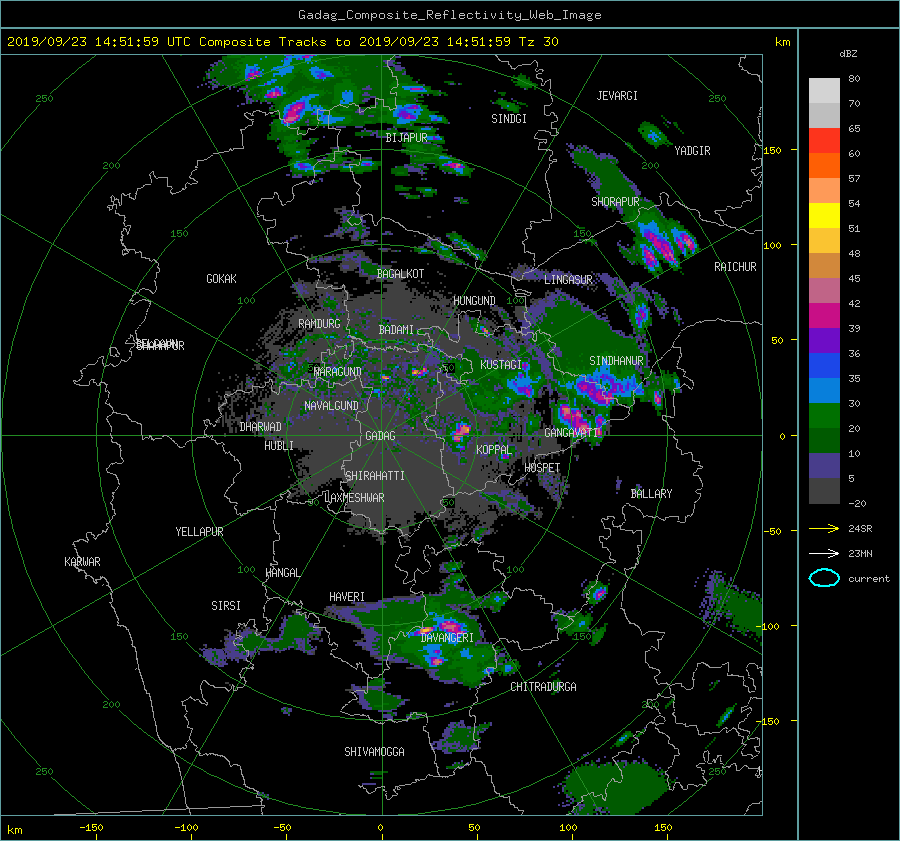Screen dimensions: 900x841
Task: Click the BIJAPUR city label
Action: pyautogui.click(x=406, y=138)
